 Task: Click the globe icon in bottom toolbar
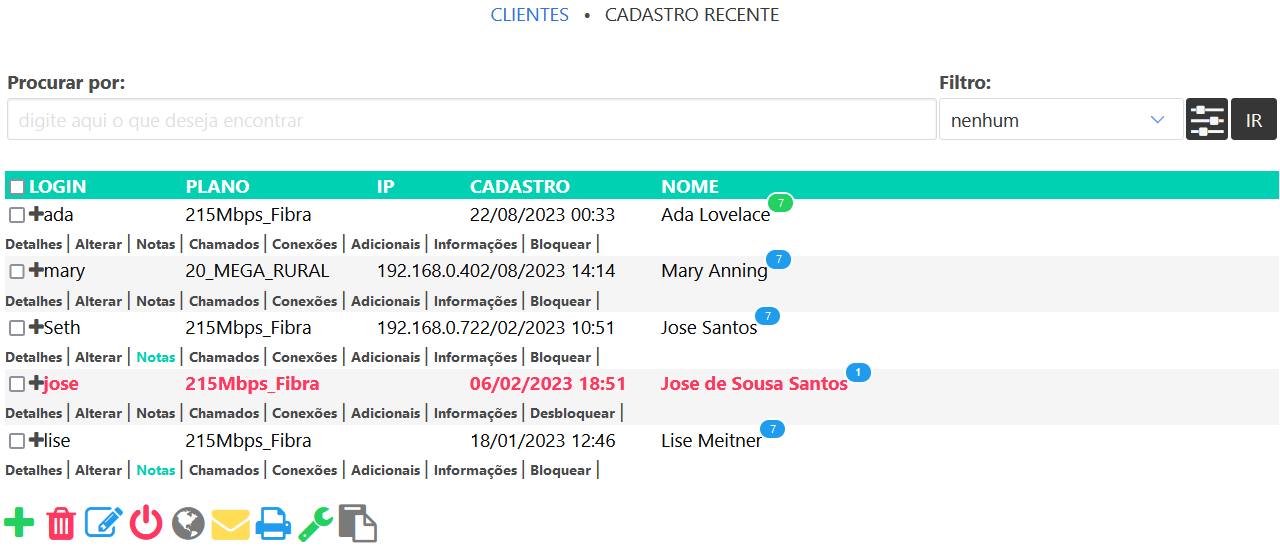188,523
